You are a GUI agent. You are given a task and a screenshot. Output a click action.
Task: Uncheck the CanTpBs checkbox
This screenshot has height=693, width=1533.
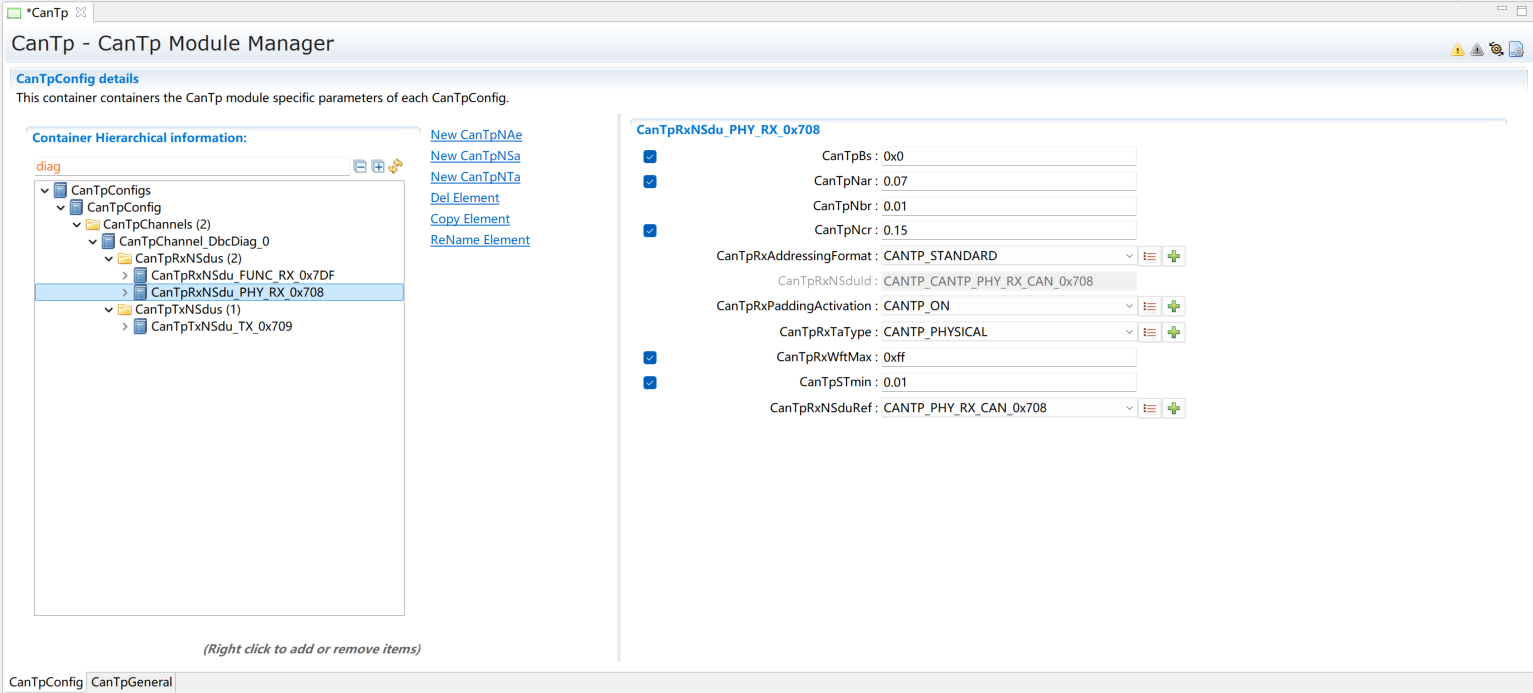[650, 157]
